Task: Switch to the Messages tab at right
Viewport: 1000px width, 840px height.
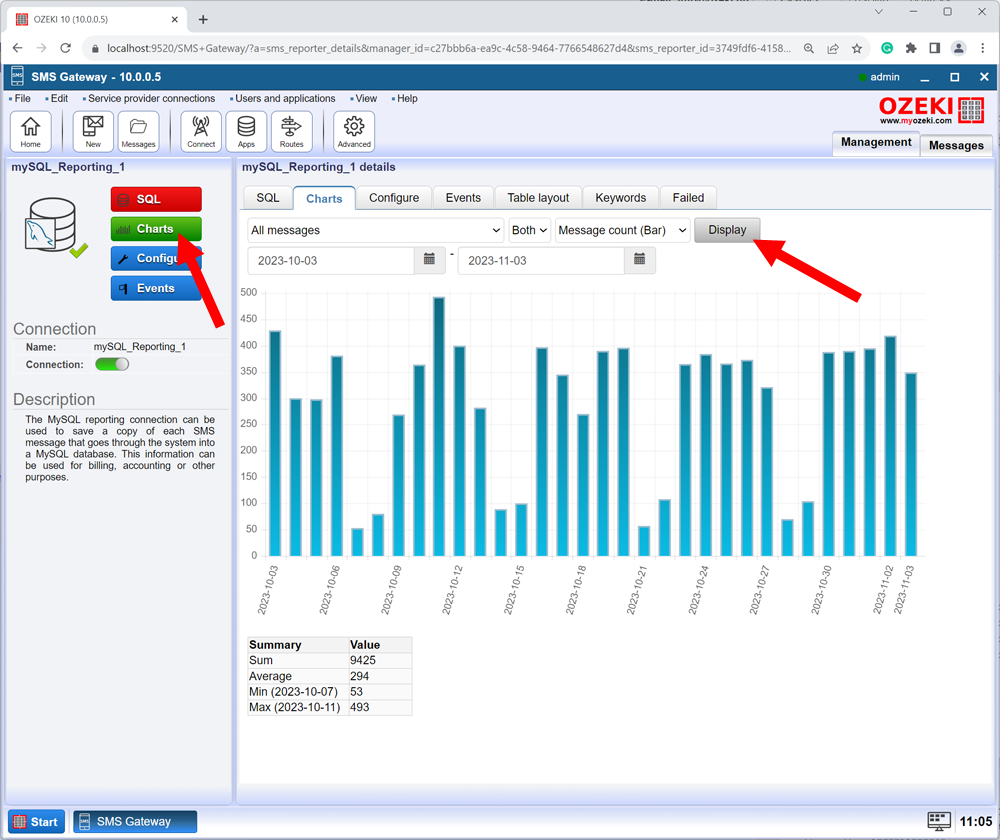Action: (956, 145)
